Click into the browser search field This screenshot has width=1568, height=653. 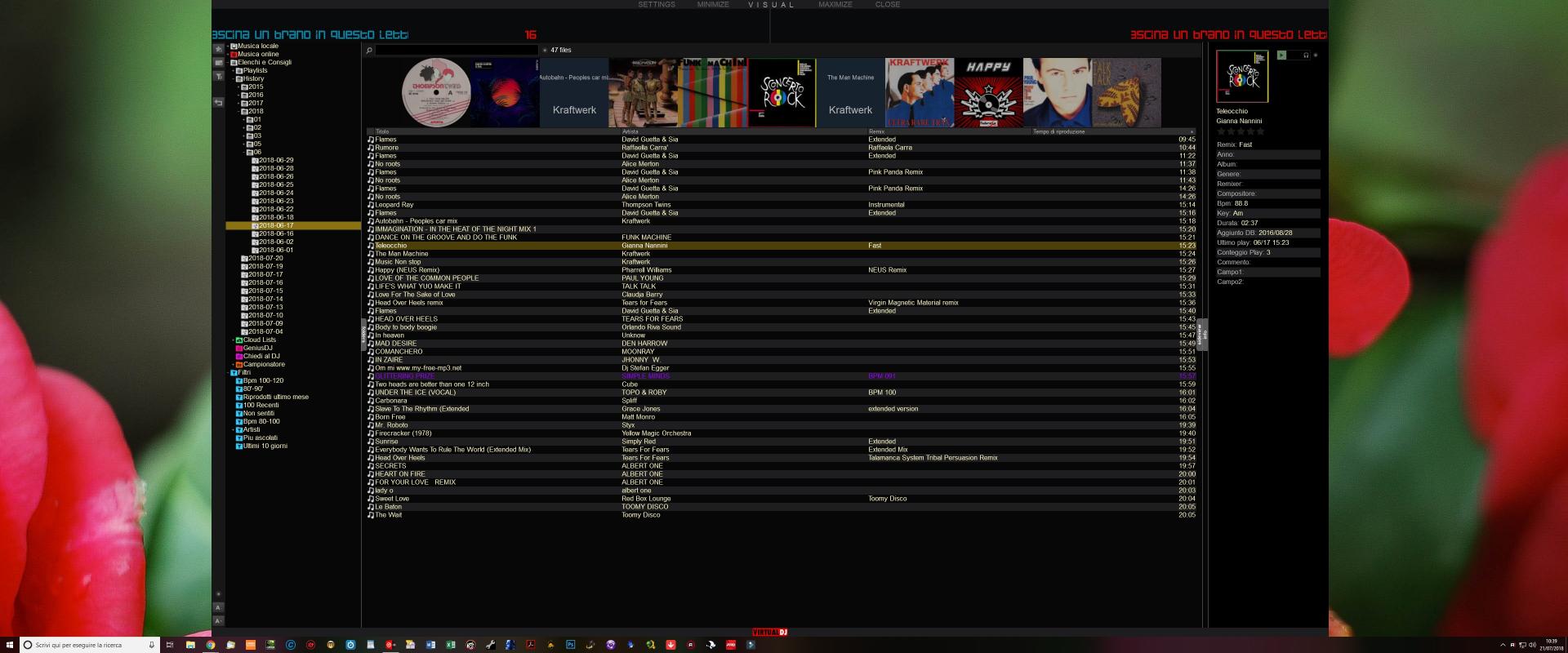456,50
